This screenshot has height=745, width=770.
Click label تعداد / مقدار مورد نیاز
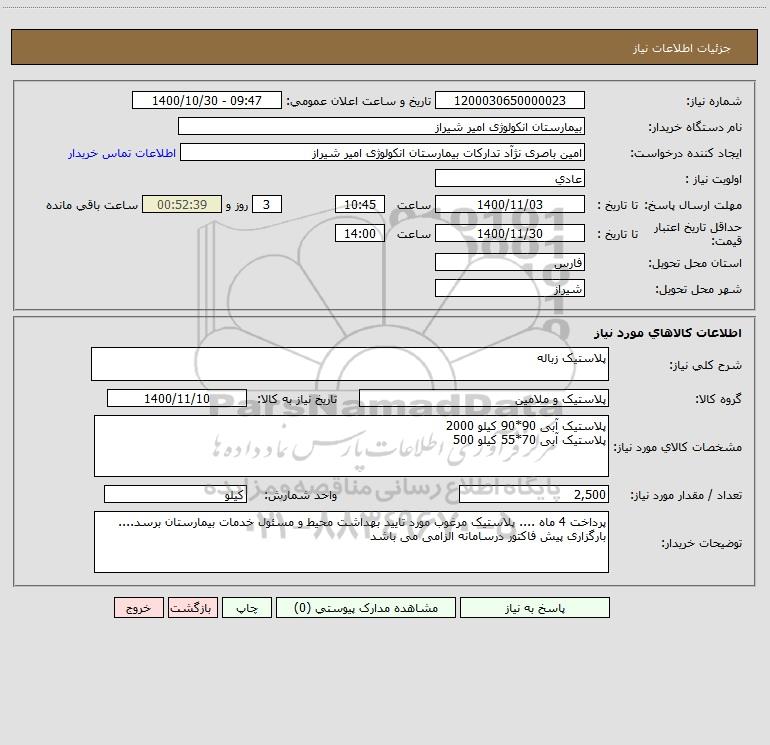pyautogui.click(x=686, y=496)
